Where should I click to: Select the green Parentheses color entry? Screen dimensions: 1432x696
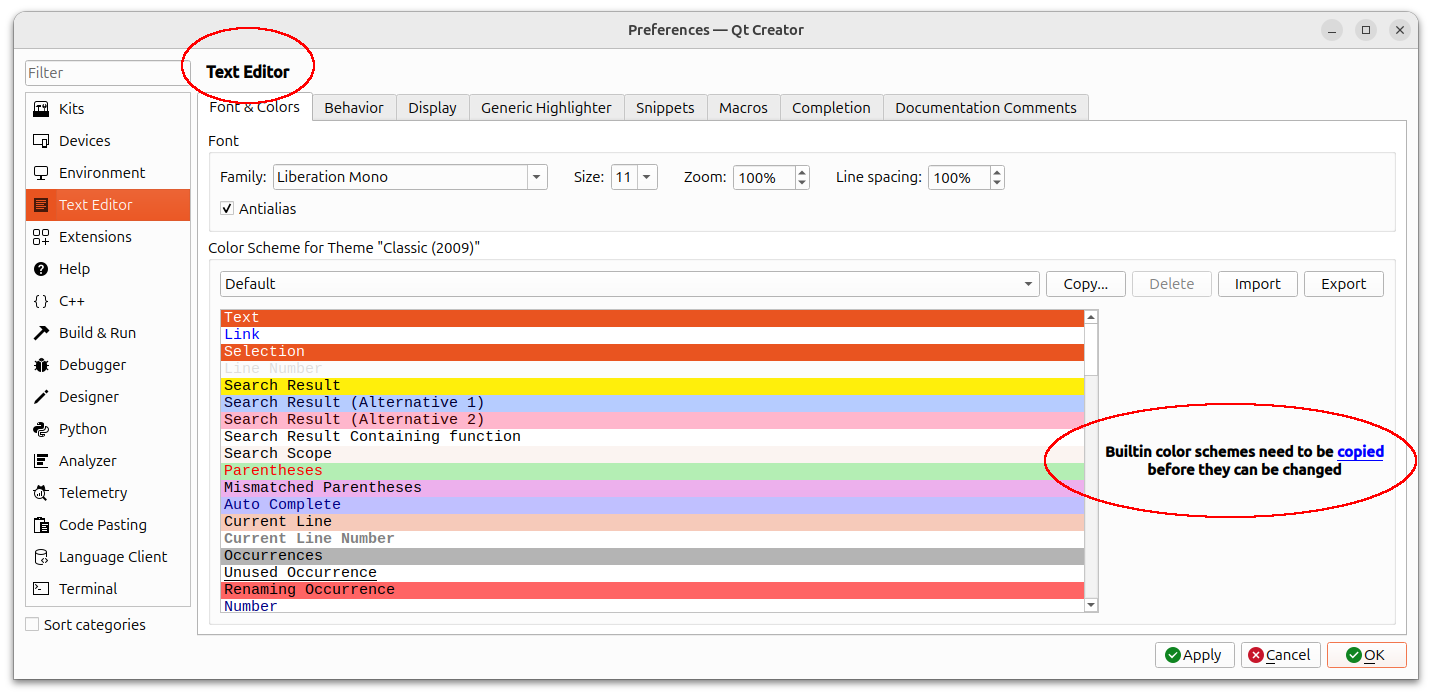652,471
